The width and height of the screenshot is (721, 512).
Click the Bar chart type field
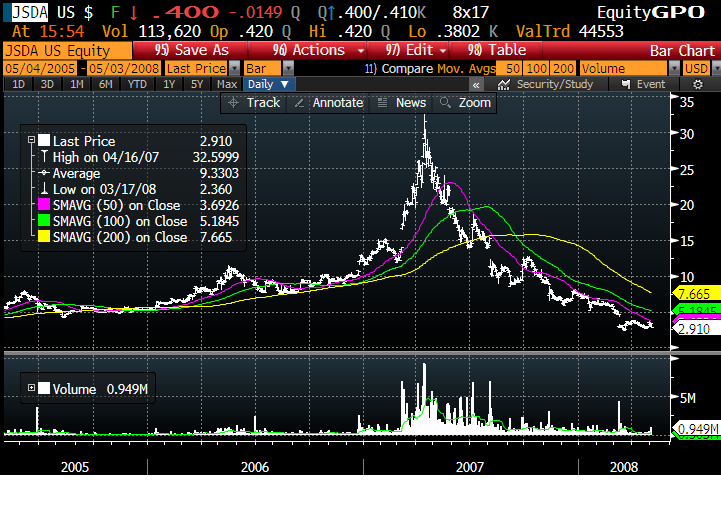coord(263,69)
